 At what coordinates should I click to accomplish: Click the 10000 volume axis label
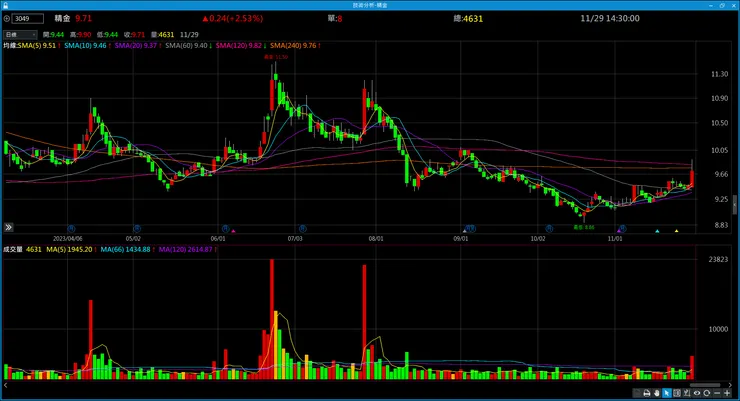coord(718,329)
